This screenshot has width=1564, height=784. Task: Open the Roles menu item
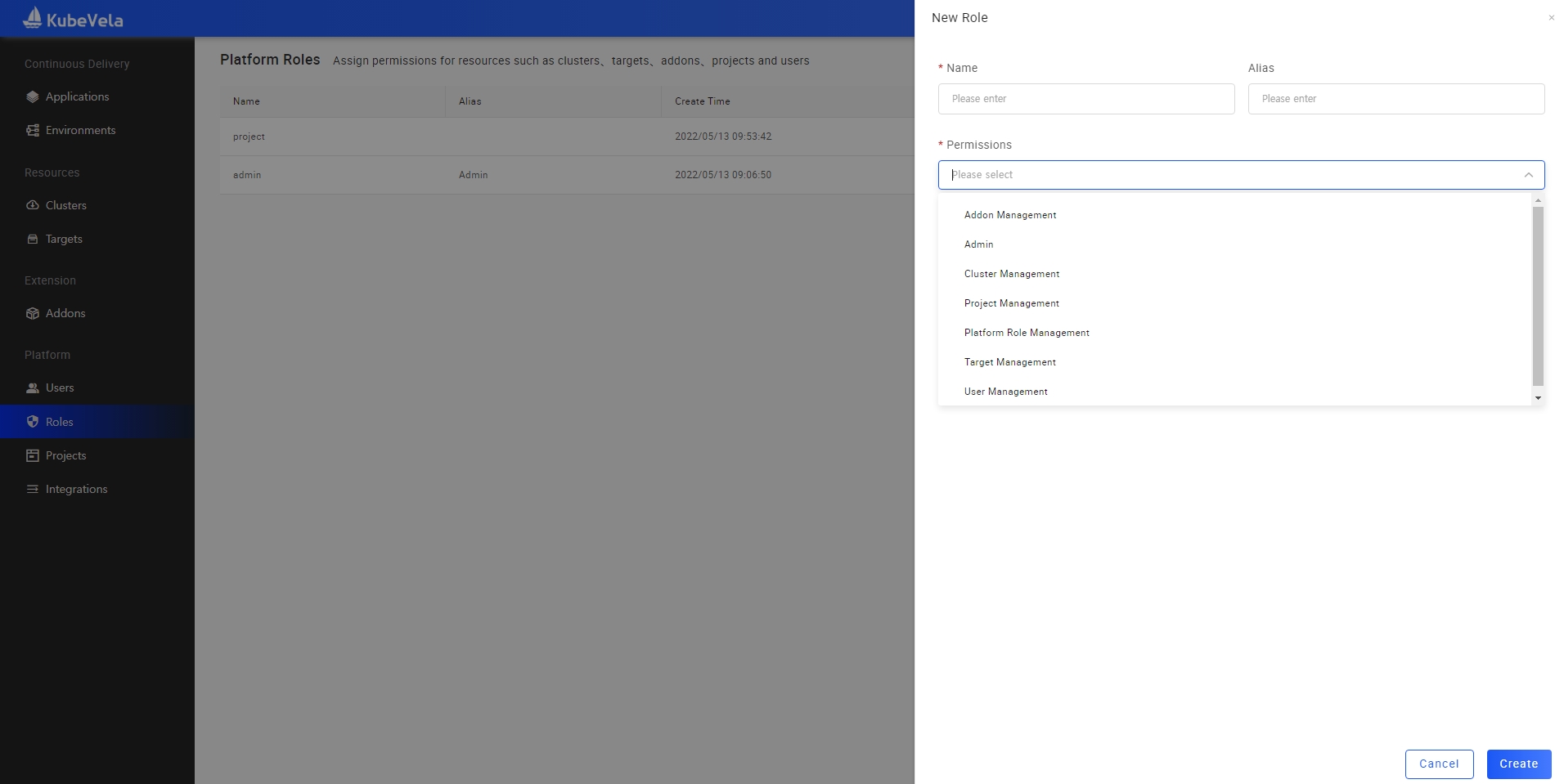pyautogui.click(x=60, y=422)
